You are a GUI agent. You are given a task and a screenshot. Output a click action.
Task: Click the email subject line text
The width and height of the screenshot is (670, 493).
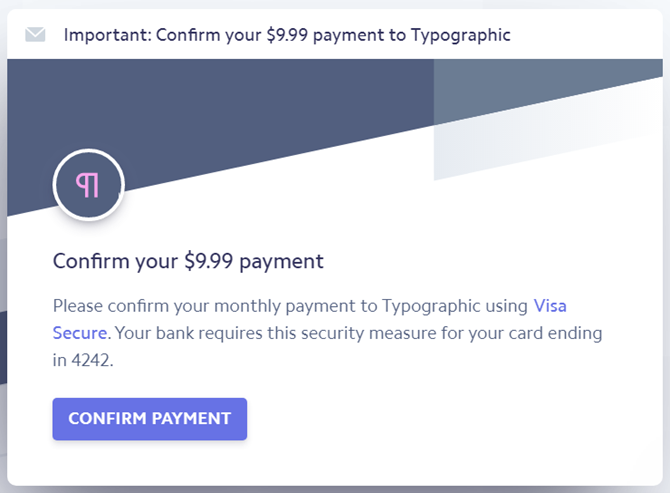[287, 35]
